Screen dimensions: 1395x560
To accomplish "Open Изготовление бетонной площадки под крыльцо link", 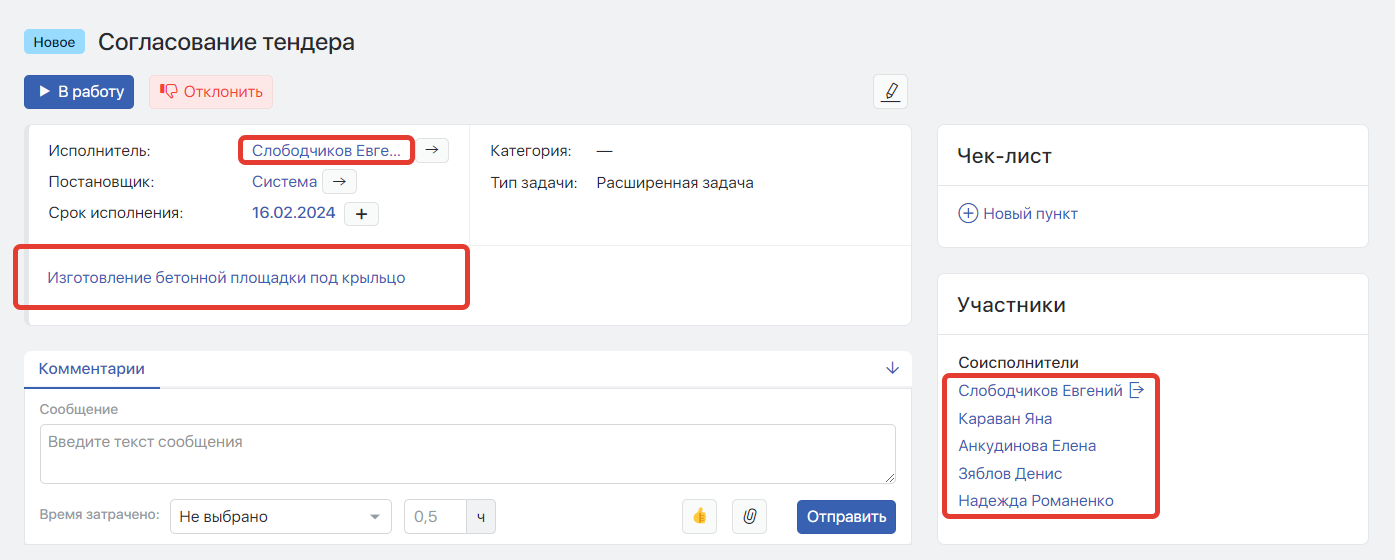I will (x=226, y=277).
